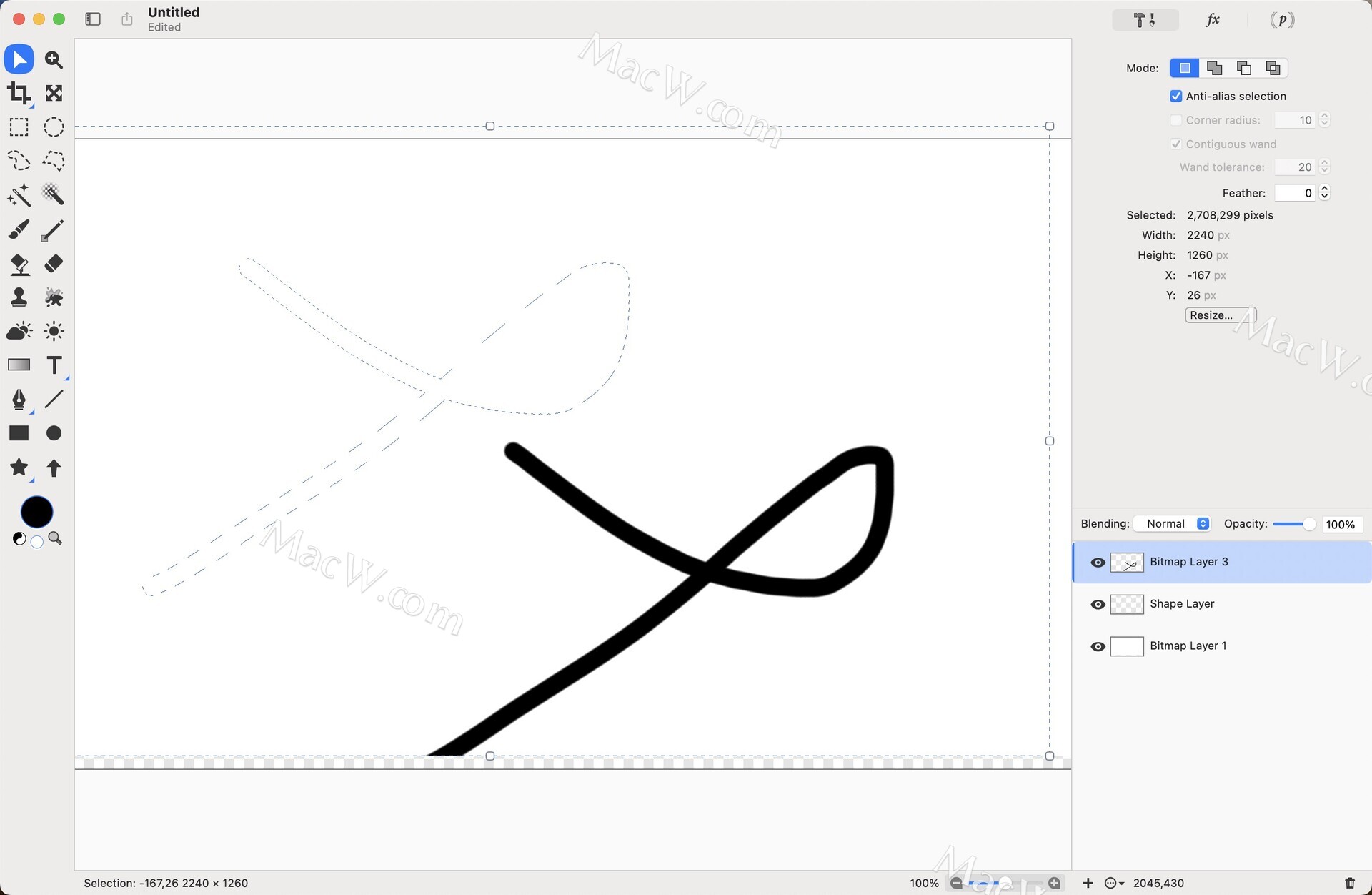Choose the Gradient tool

[x=19, y=365]
